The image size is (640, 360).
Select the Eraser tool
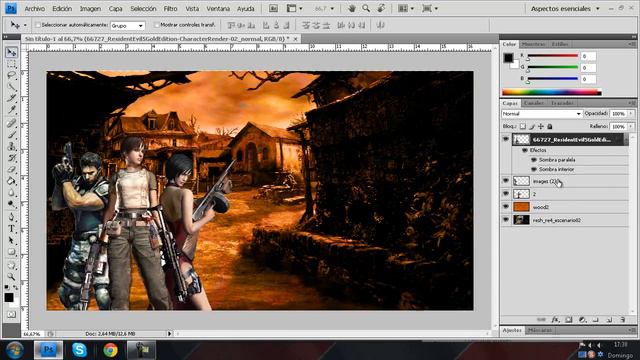pyautogui.click(x=11, y=169)
